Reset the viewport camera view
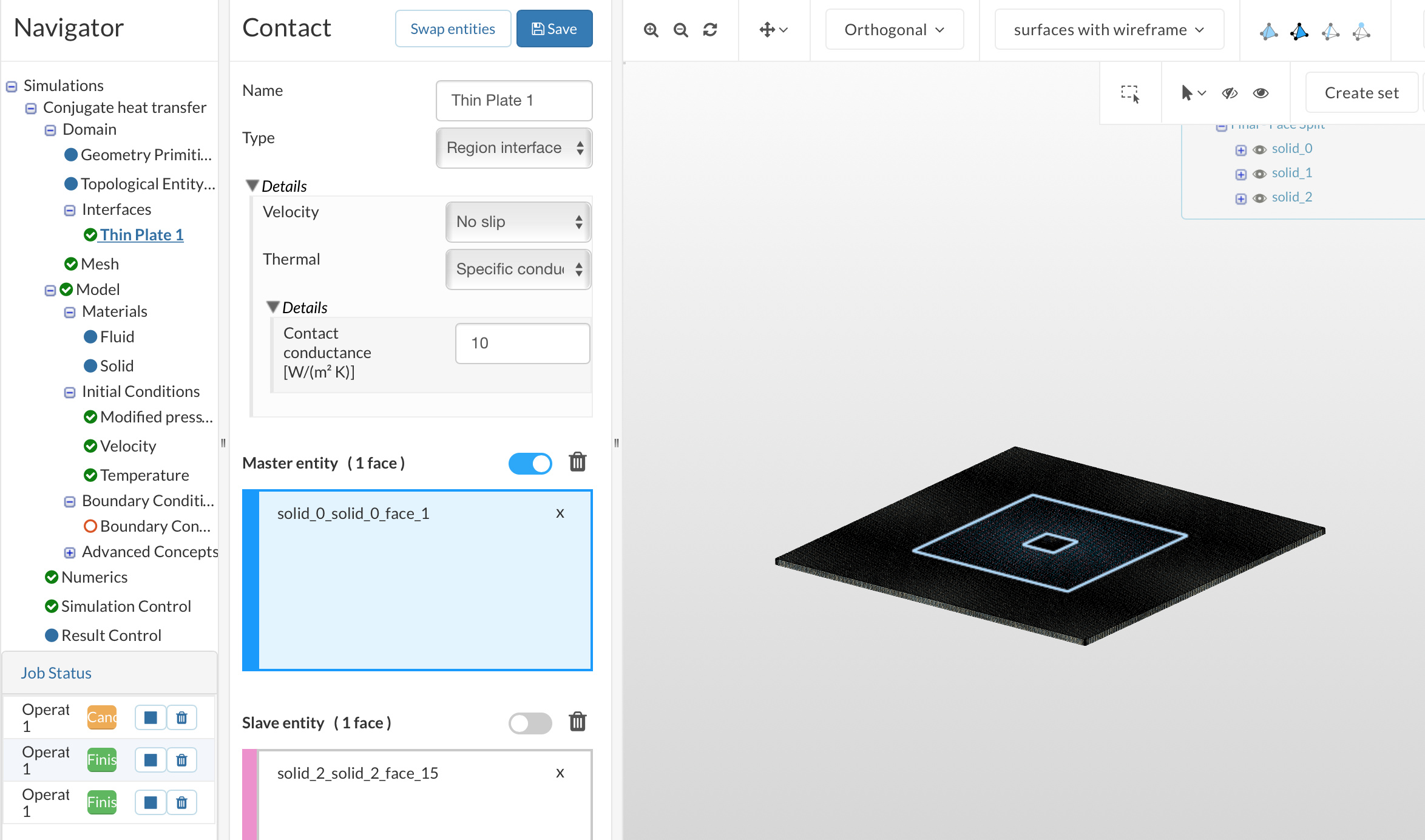 click(710, 29)
